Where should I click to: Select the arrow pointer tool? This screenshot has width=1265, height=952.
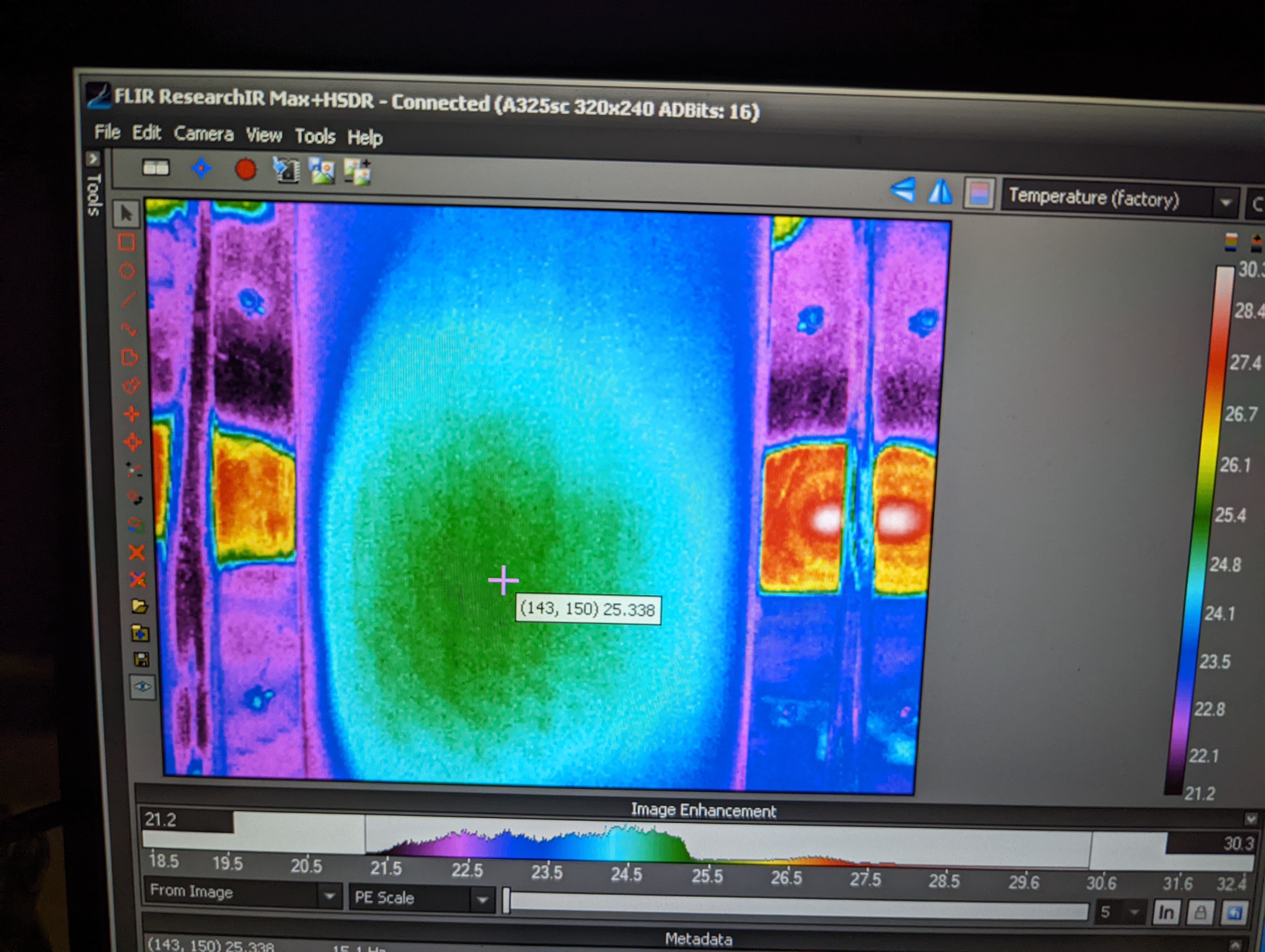126,214
